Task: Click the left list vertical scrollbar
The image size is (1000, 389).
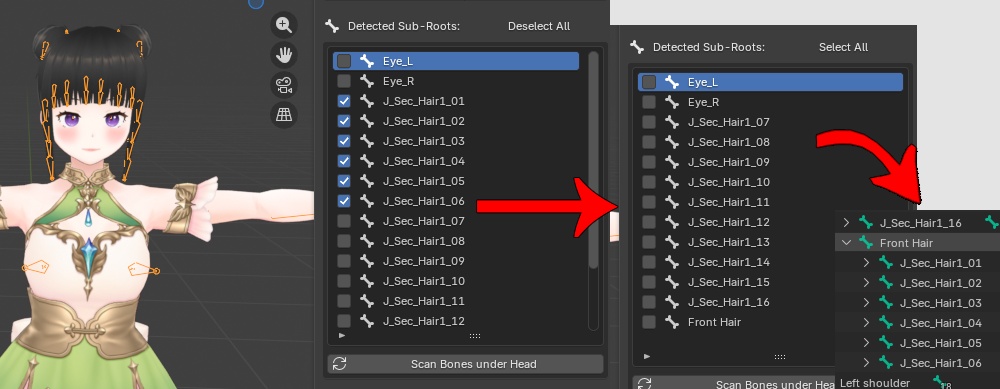Action: (593, 159)
